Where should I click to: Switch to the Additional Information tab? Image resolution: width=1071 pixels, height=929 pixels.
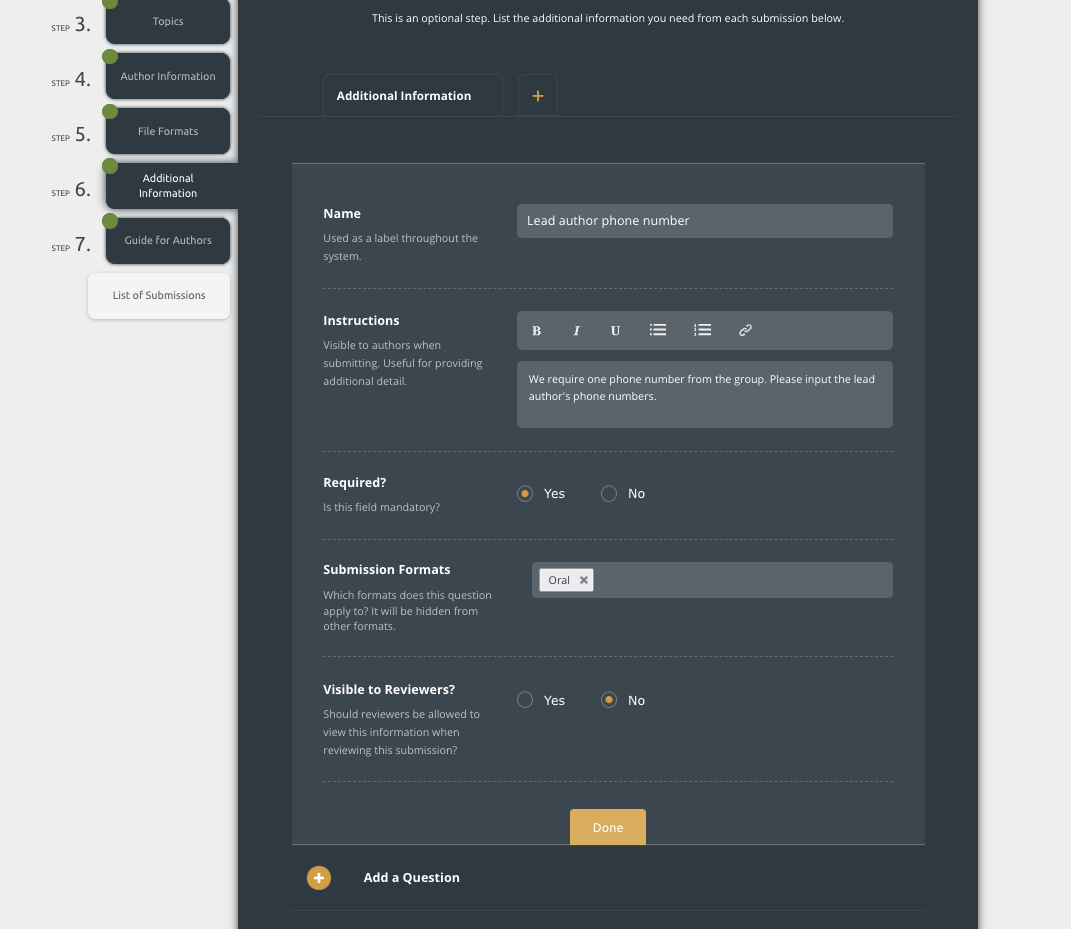click(x=412, y=96)
